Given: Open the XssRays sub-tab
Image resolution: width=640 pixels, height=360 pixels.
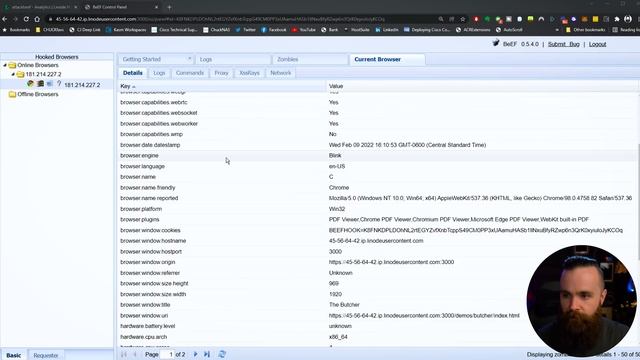Looking at the screenshot, I should (249, 73).
